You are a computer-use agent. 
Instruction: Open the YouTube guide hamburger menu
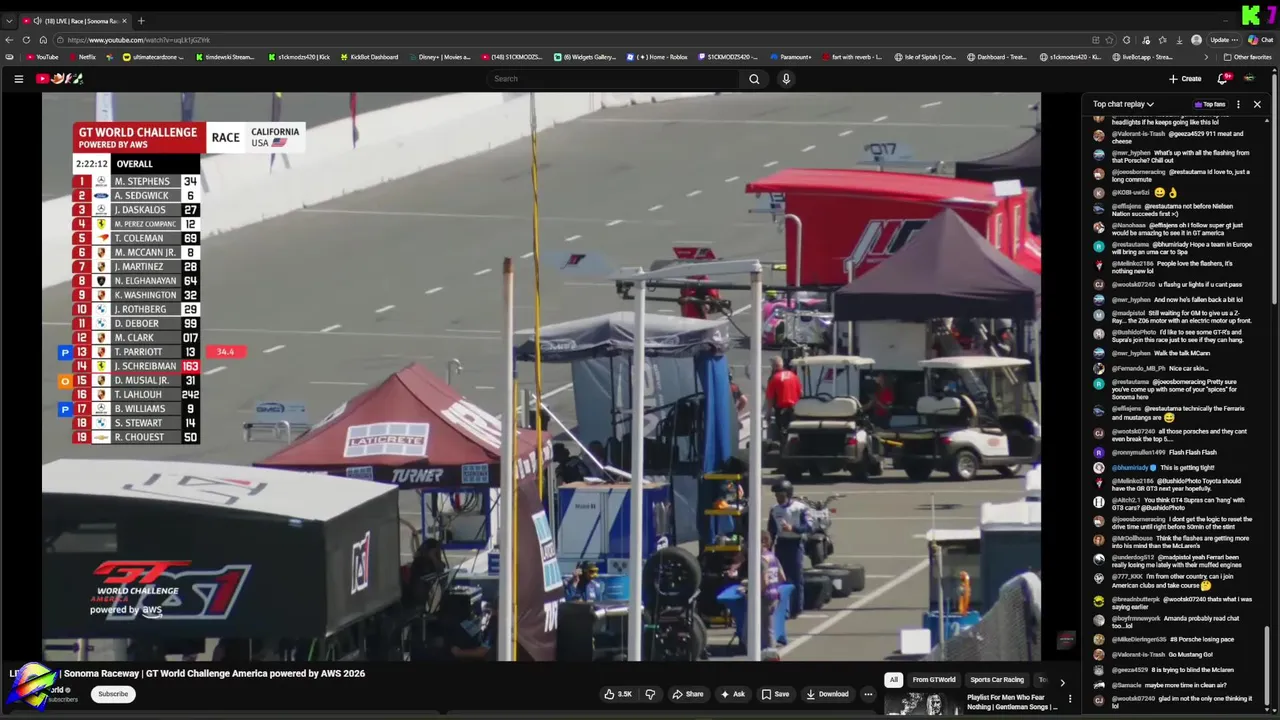(x=18, y=79)
